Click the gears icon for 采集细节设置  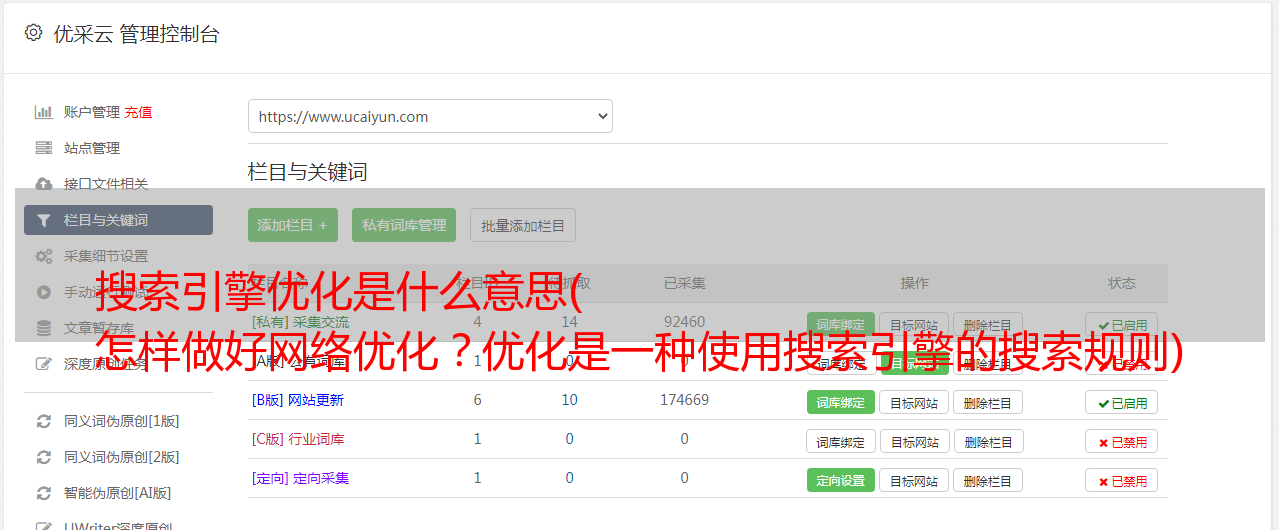tap(43, 256)
